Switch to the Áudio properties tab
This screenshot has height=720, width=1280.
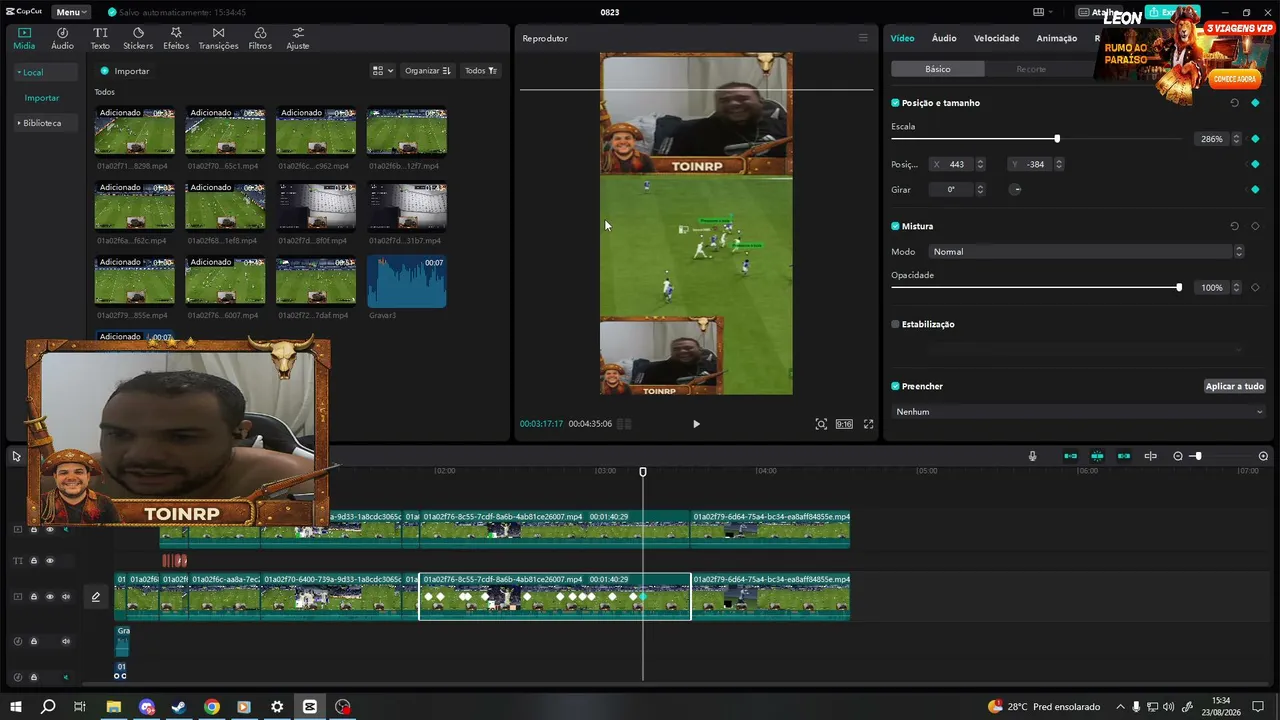[x=944, y=38]
